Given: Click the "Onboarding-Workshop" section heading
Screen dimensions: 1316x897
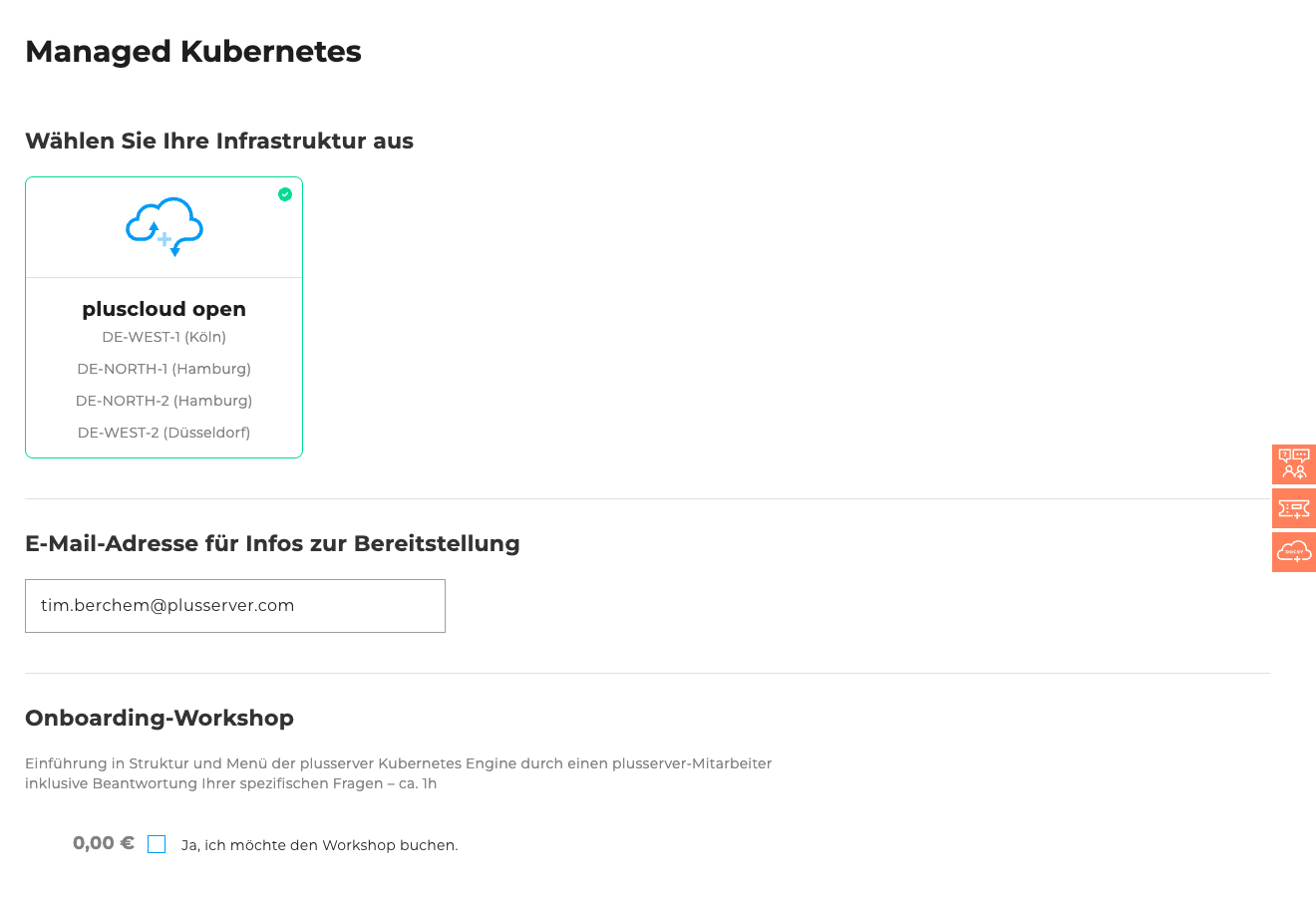Looking at the screenshot, I should click(160, 718).
